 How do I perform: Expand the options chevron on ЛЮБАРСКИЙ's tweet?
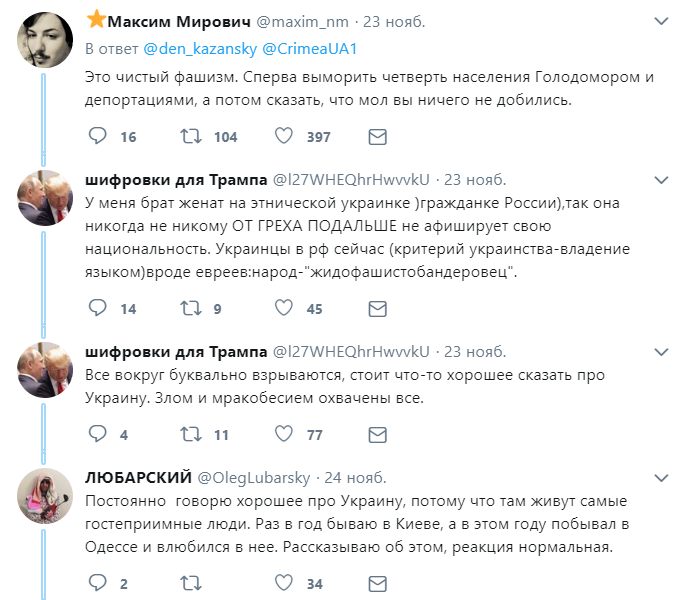[x=661, y=477]
